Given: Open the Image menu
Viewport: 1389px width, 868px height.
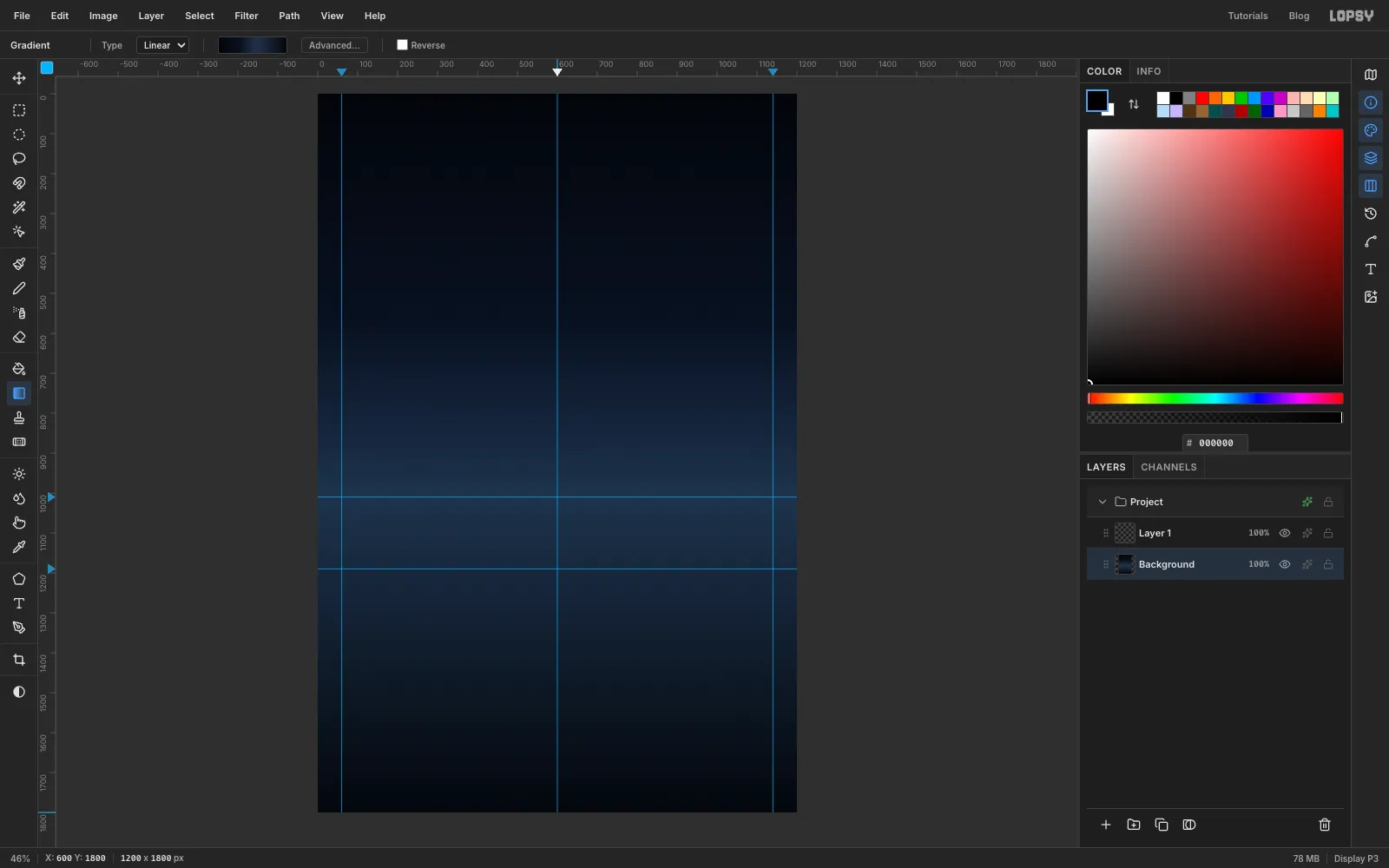Looking at the screenshot, I should [103, 16].
